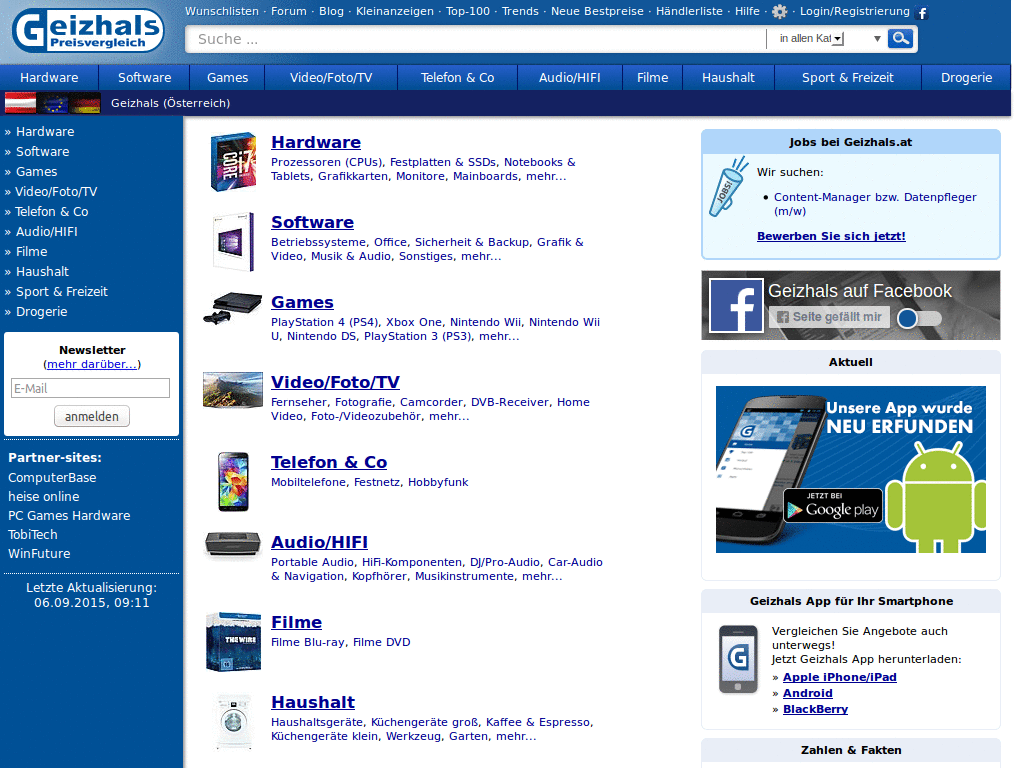Open the Kopfhörer link under Audio/HIFI
The image size is (1024, 768).
pyautogui.click(x=379, y=576)
